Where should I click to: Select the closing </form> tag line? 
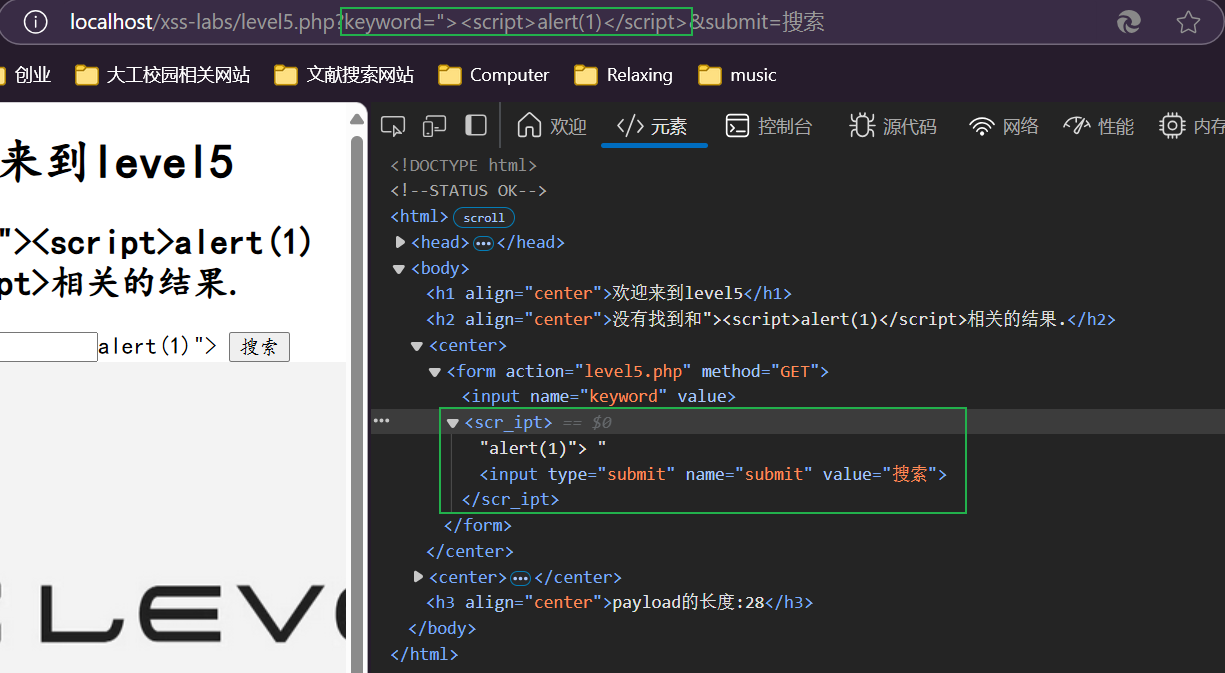478,525
